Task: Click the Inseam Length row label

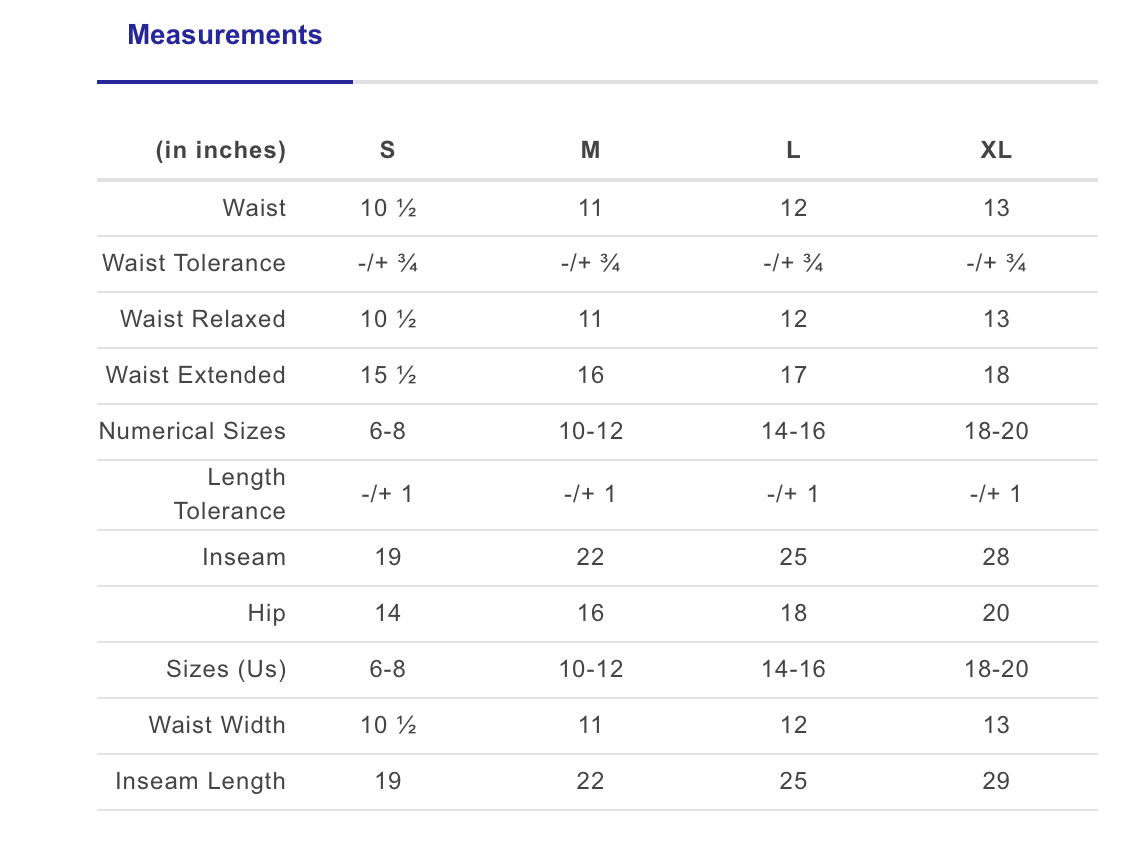Action: pos(200,781)
